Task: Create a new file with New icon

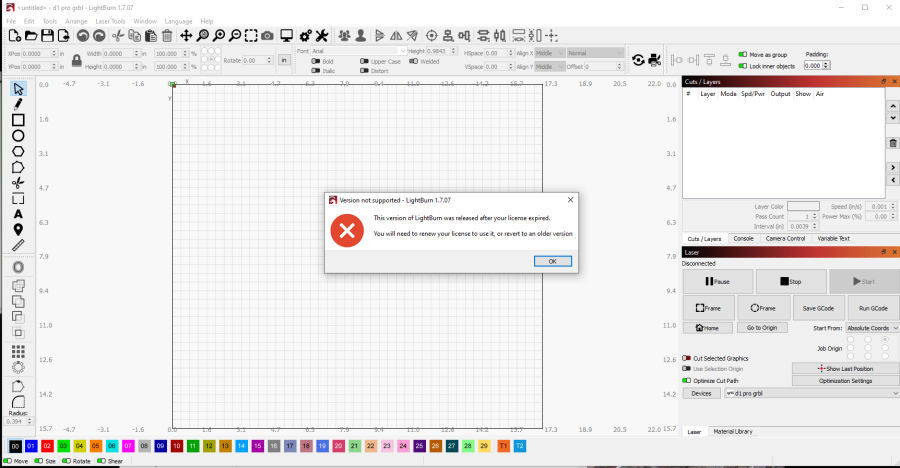Action: tap(15, 36)
